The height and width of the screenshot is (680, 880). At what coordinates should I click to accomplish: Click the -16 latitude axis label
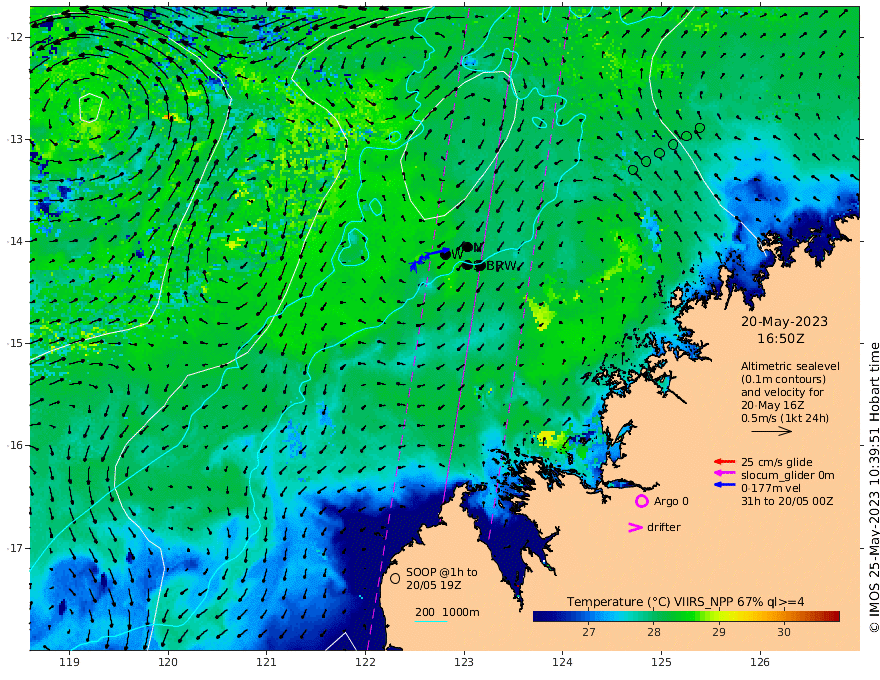(x=15, y=445)
